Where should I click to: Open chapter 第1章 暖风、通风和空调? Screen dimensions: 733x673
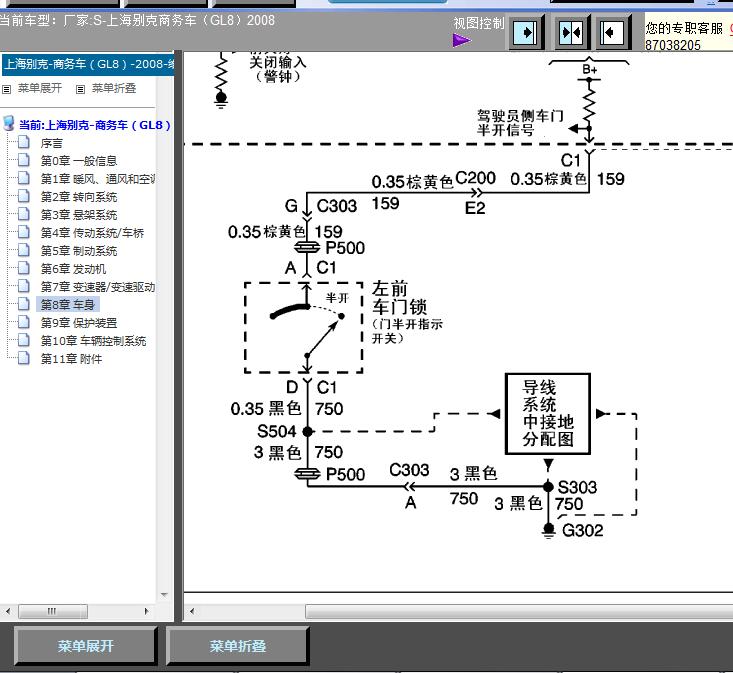coord(98,179)
